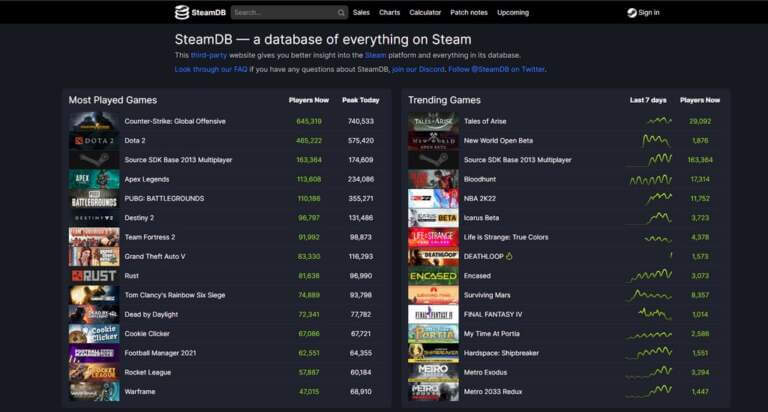
Task: Select the Apex Legends thumbnail image
Action: (94, 179)
